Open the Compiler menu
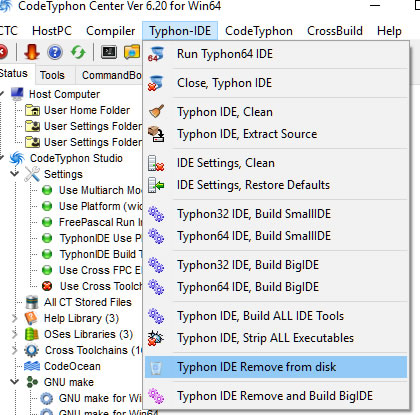Viewport: 420px width, 415px height. [x=110, y=31]
